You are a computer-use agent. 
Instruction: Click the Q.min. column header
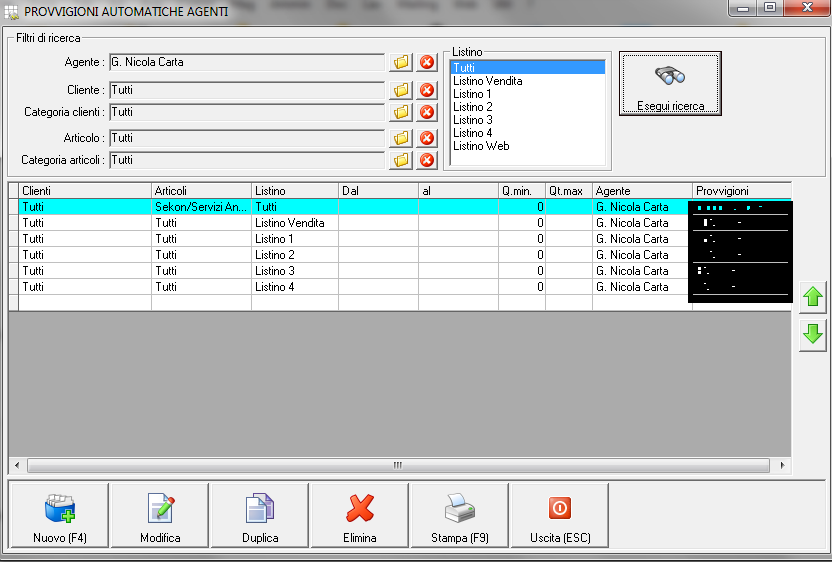(522, 191)
